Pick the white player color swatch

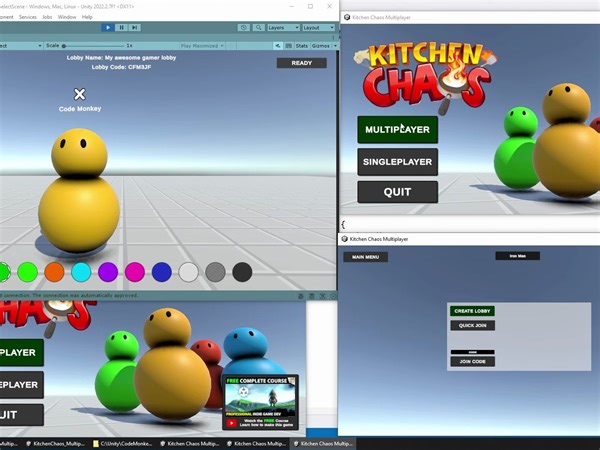click(189, 272)
